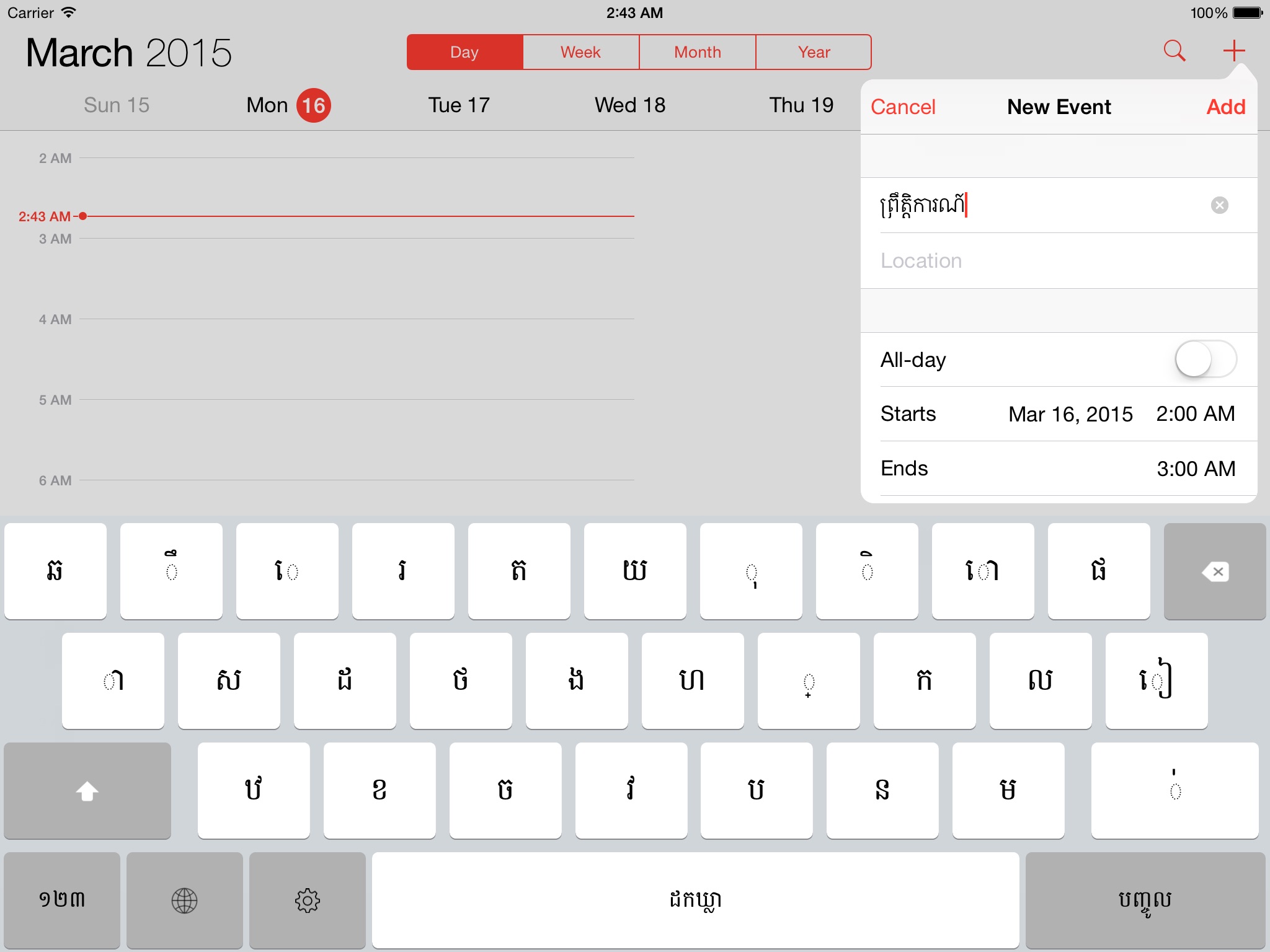Toggle the All-day switch
This screenshot has width=1270, height=952.
pos(1205,359)
